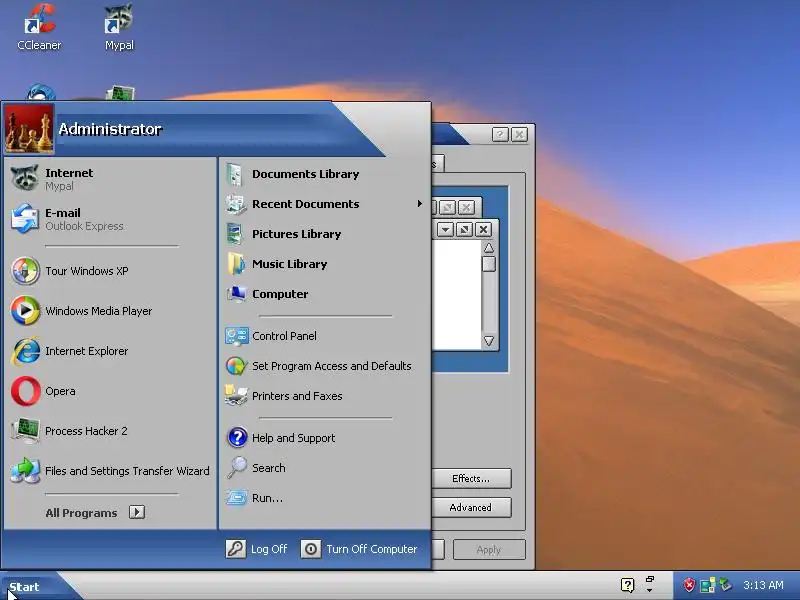Open Documents Library

[x=324, y=174]
